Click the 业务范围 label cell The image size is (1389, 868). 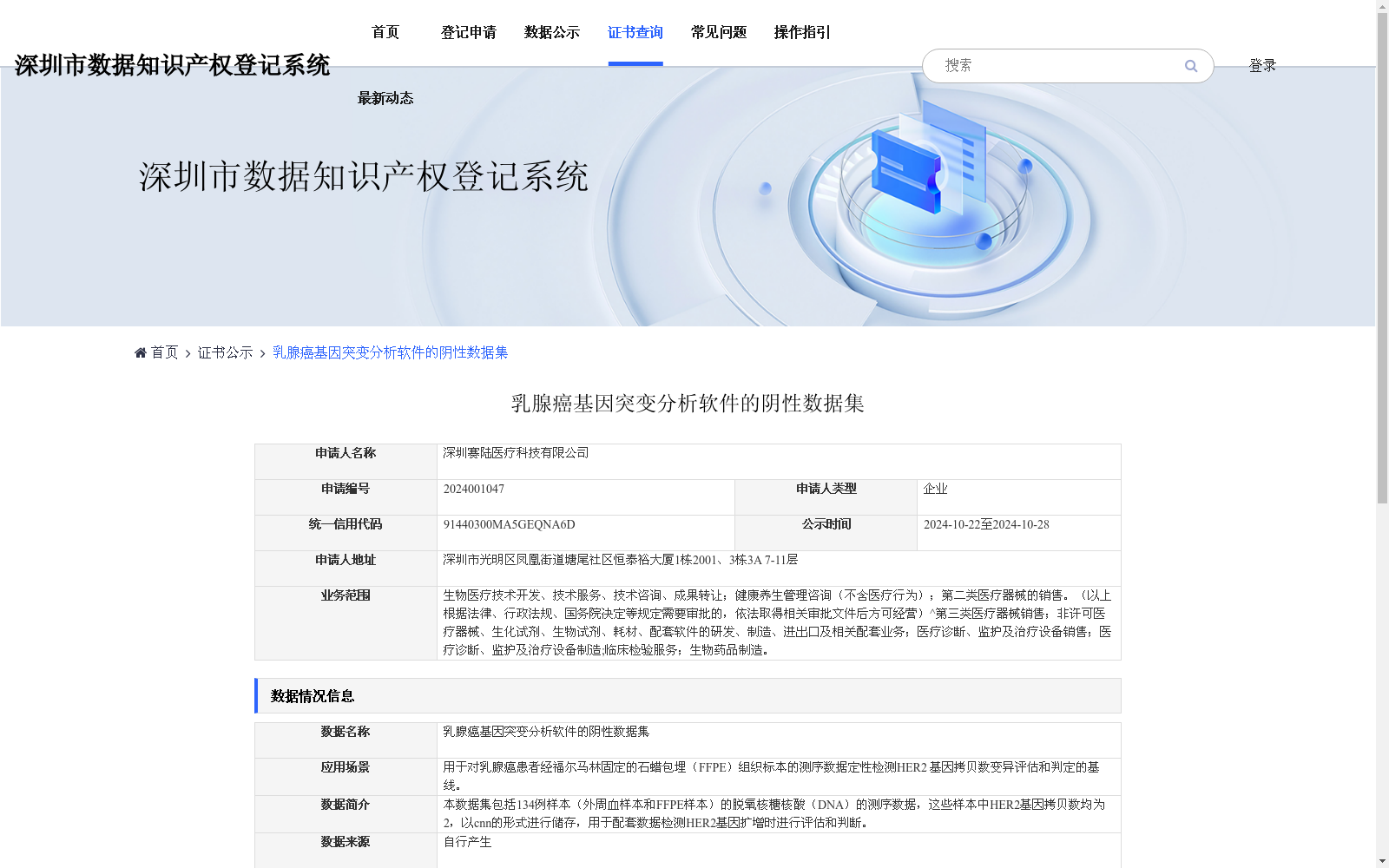click(x=346, y=623)
